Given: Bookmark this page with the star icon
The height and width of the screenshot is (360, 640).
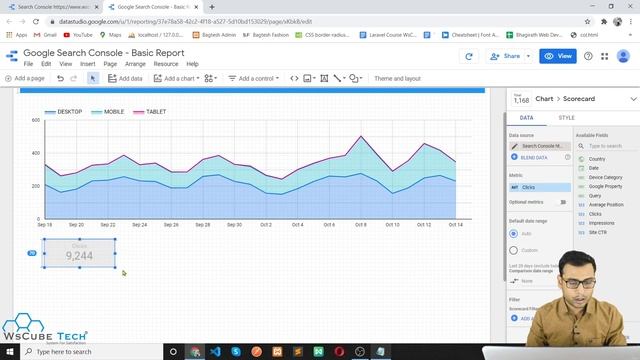Looking at the screenshot, I should (587, 22).
